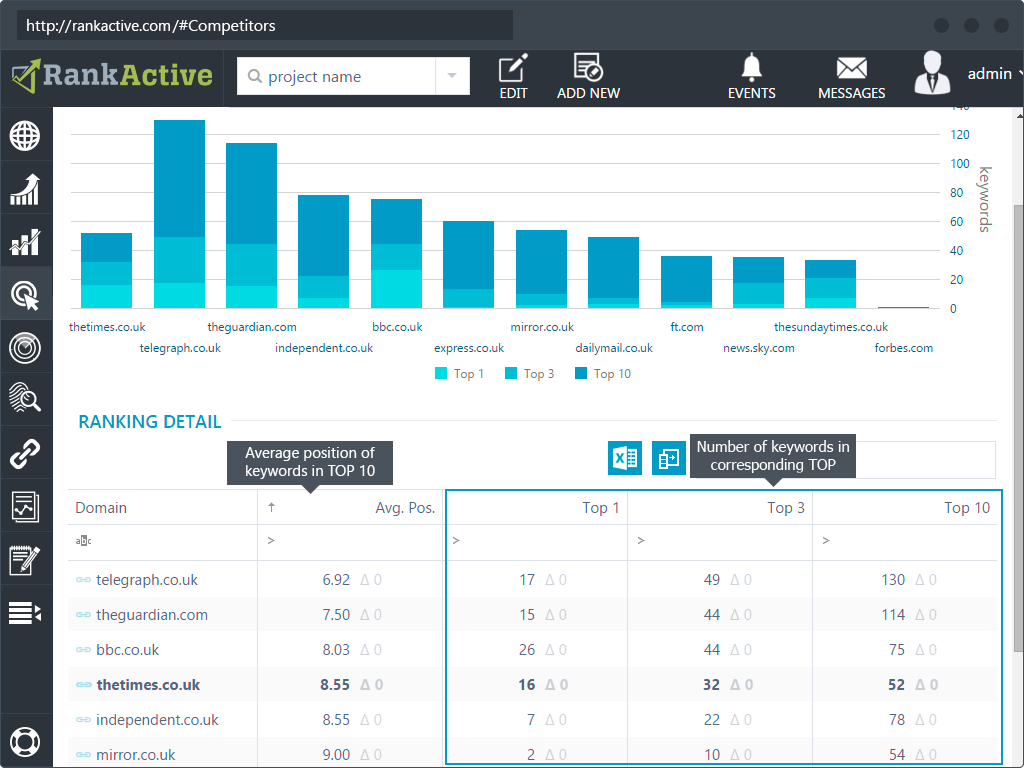Click the link icon beside thetimes.co.uk
Image resolution: width=1024 pixels, height=768 pixels.
click(83, 684)
